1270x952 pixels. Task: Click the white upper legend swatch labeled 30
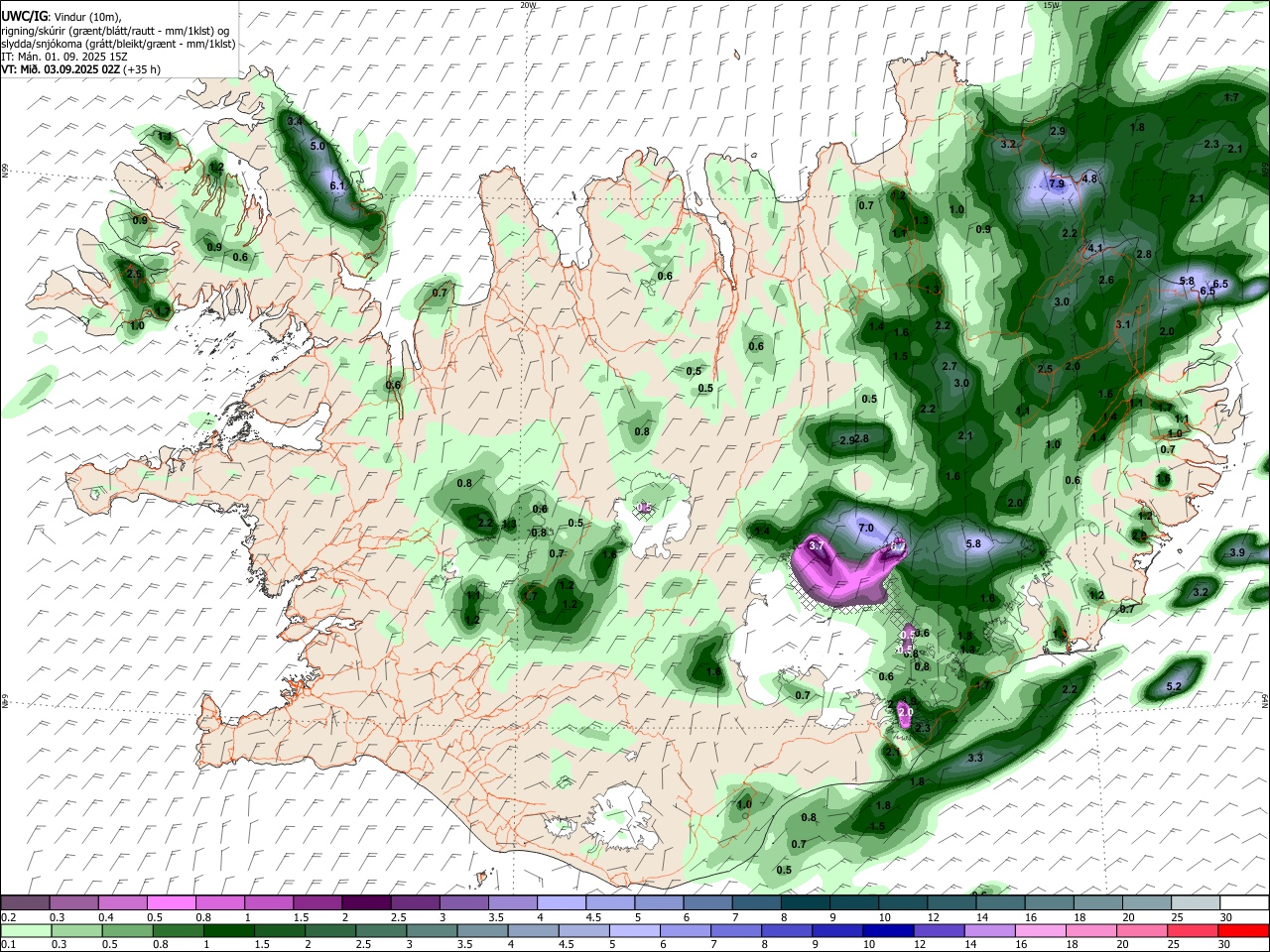(x=1243, y=903)
